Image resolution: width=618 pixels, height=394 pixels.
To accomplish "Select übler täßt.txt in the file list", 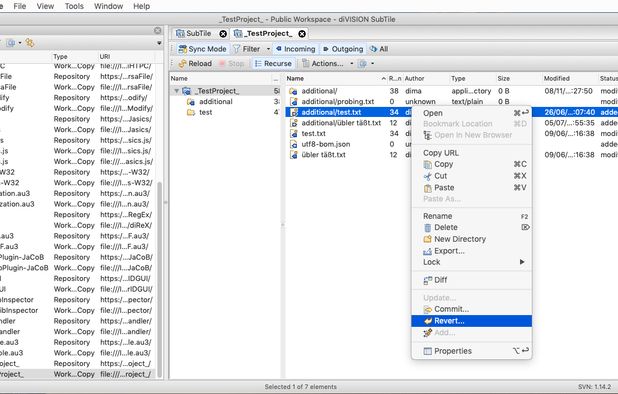I will coord(323,155).
